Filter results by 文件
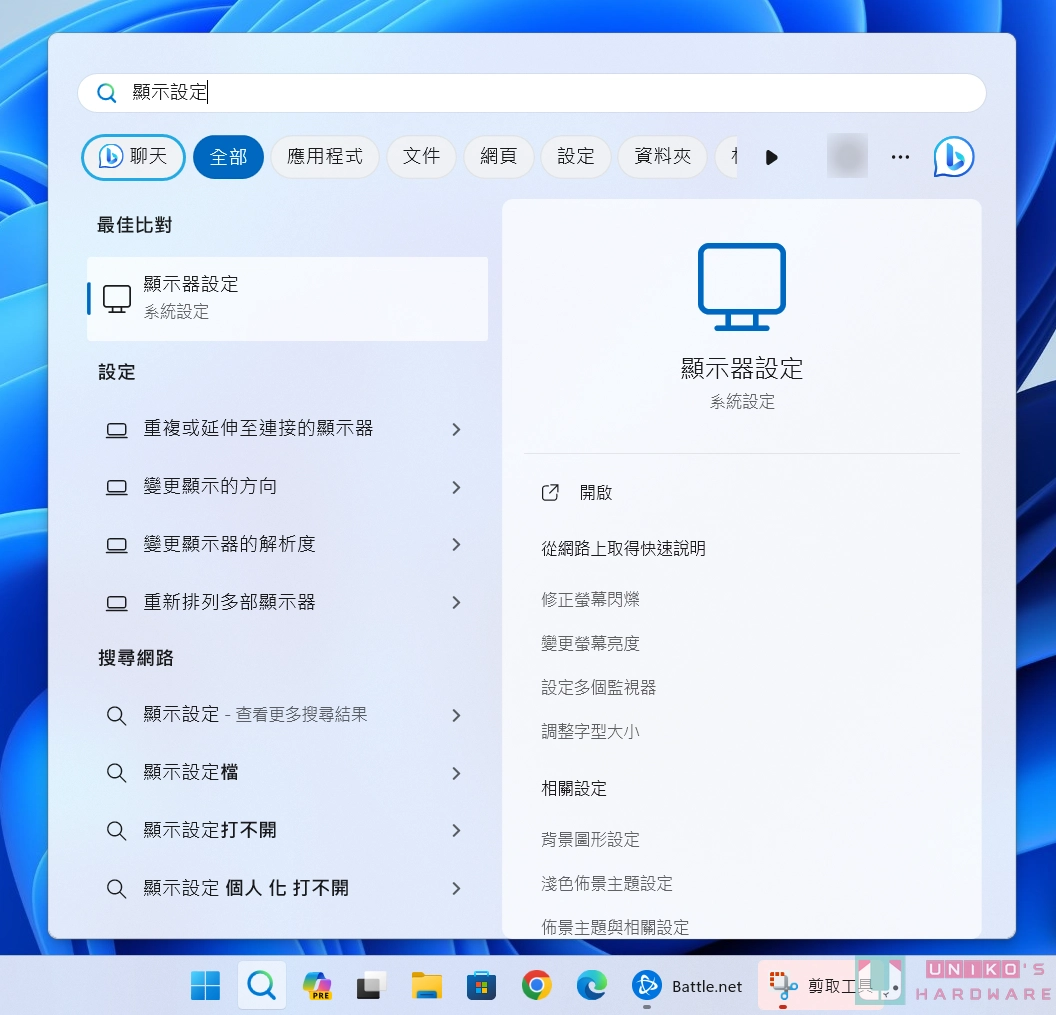This screenshot has width=1056, height=1015. 421,157
